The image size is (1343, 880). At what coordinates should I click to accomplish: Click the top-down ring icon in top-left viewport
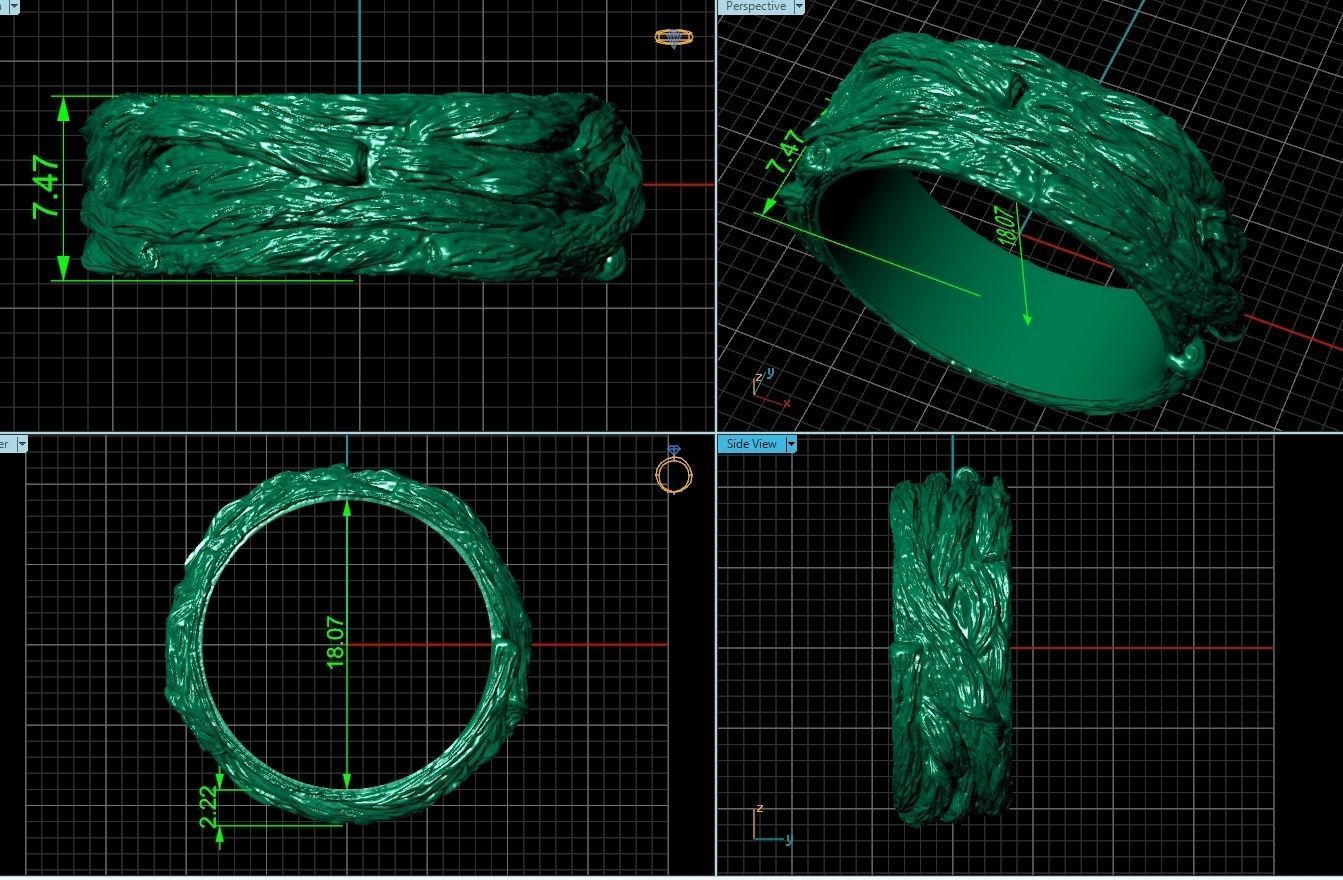click(x=674, y=38)
